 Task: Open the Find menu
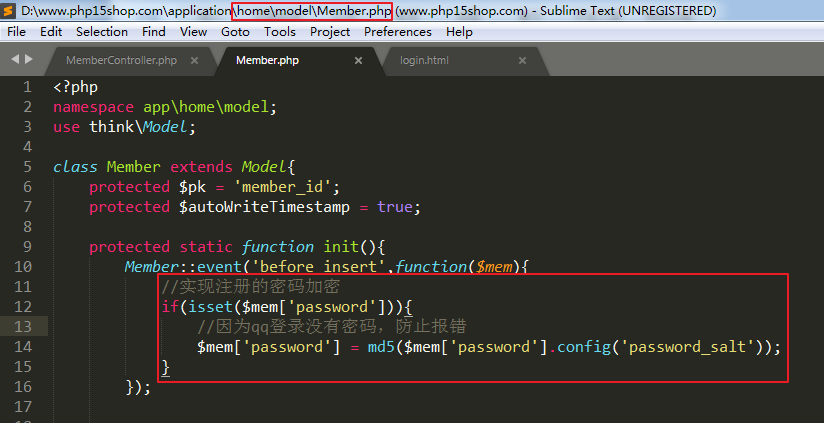pos(154,32)
